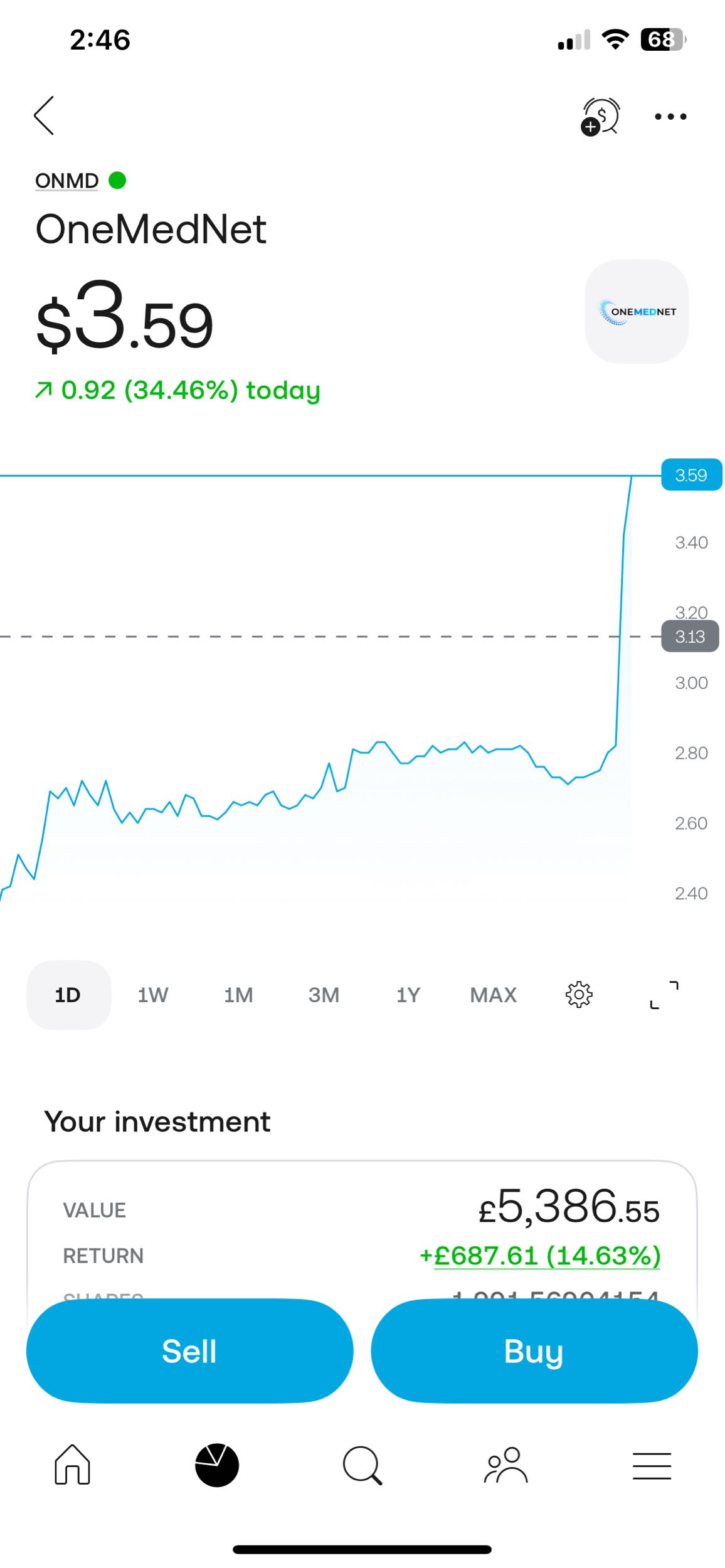
Task: Open the search magnifier icon
Action: click(362, 1466)
